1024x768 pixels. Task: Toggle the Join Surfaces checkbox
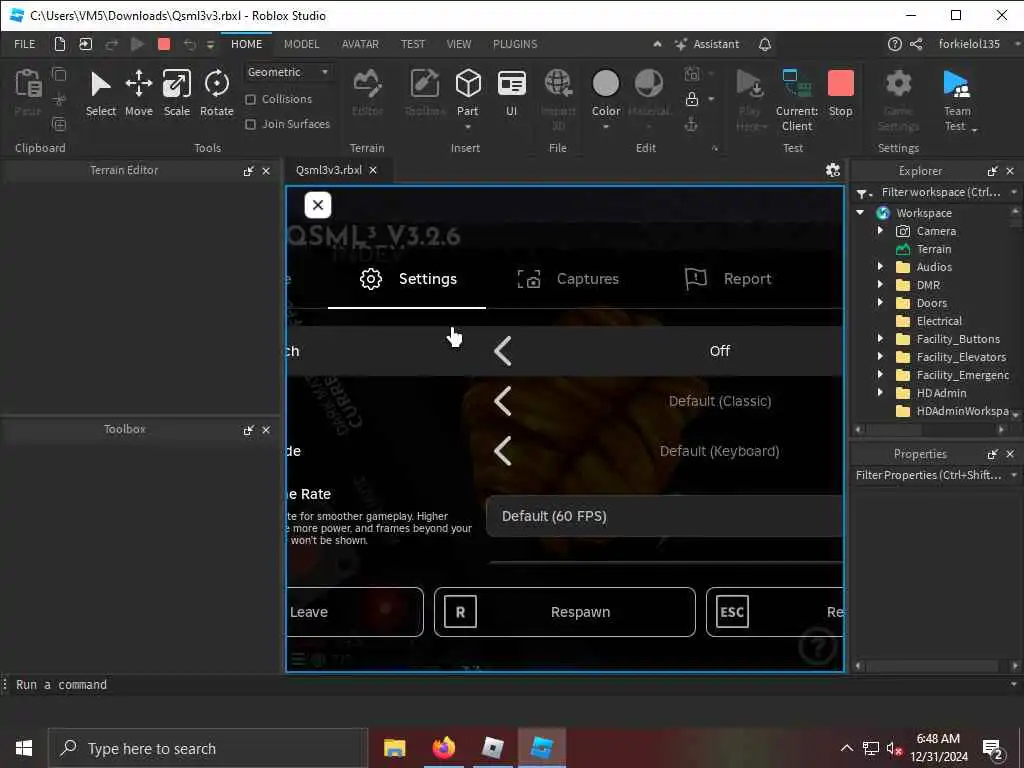click(x=250, y=124)
